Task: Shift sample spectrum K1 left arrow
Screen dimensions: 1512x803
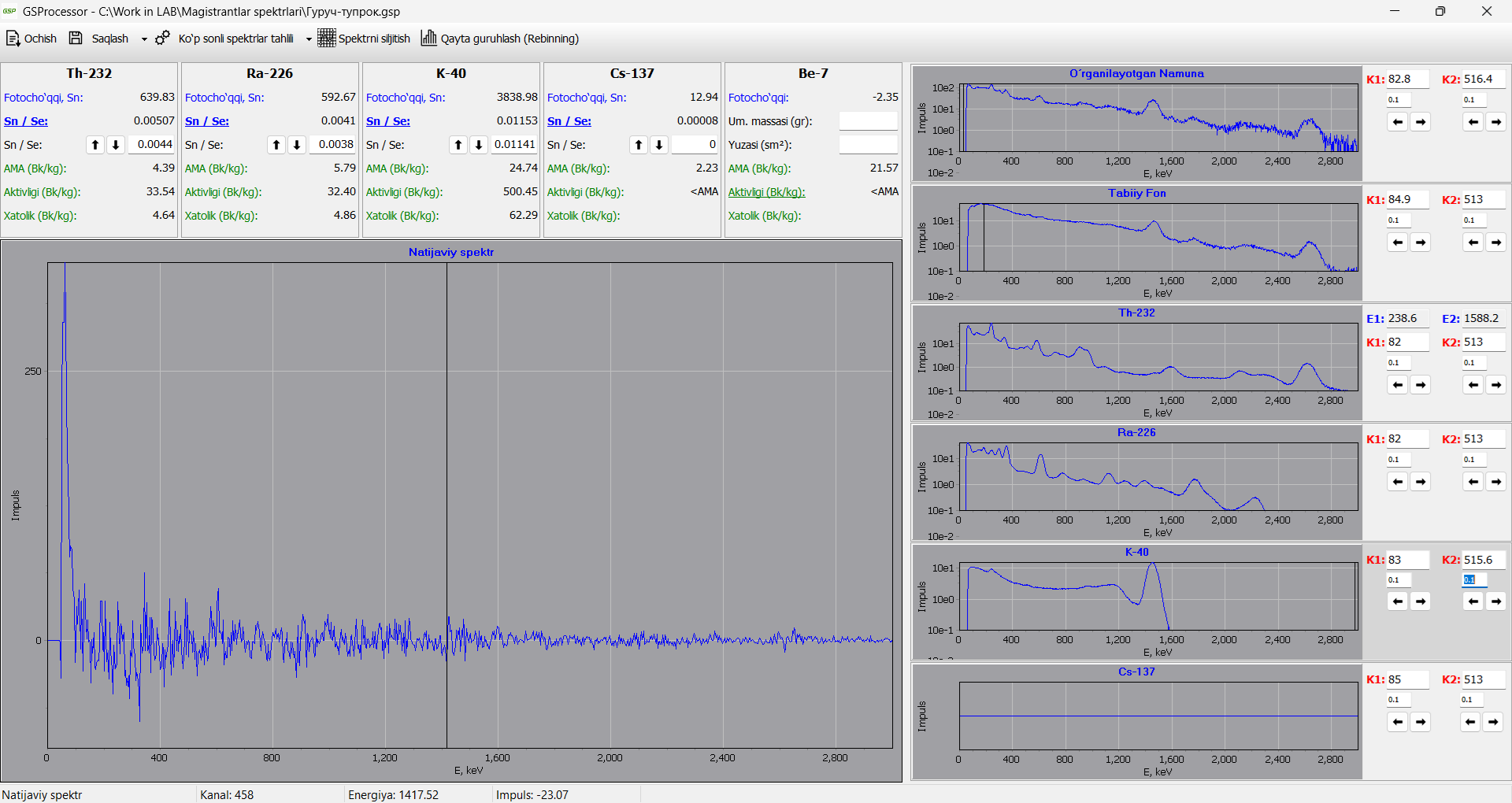Action: click(x=1398, y=122)
